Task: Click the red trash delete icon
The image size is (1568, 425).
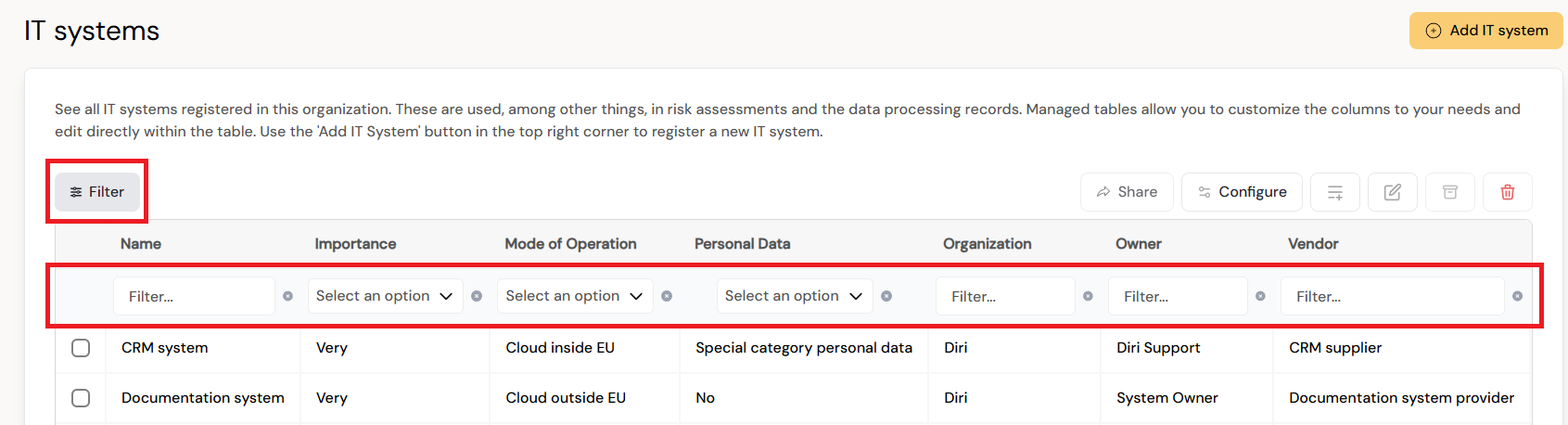Action: point(1508,192)
